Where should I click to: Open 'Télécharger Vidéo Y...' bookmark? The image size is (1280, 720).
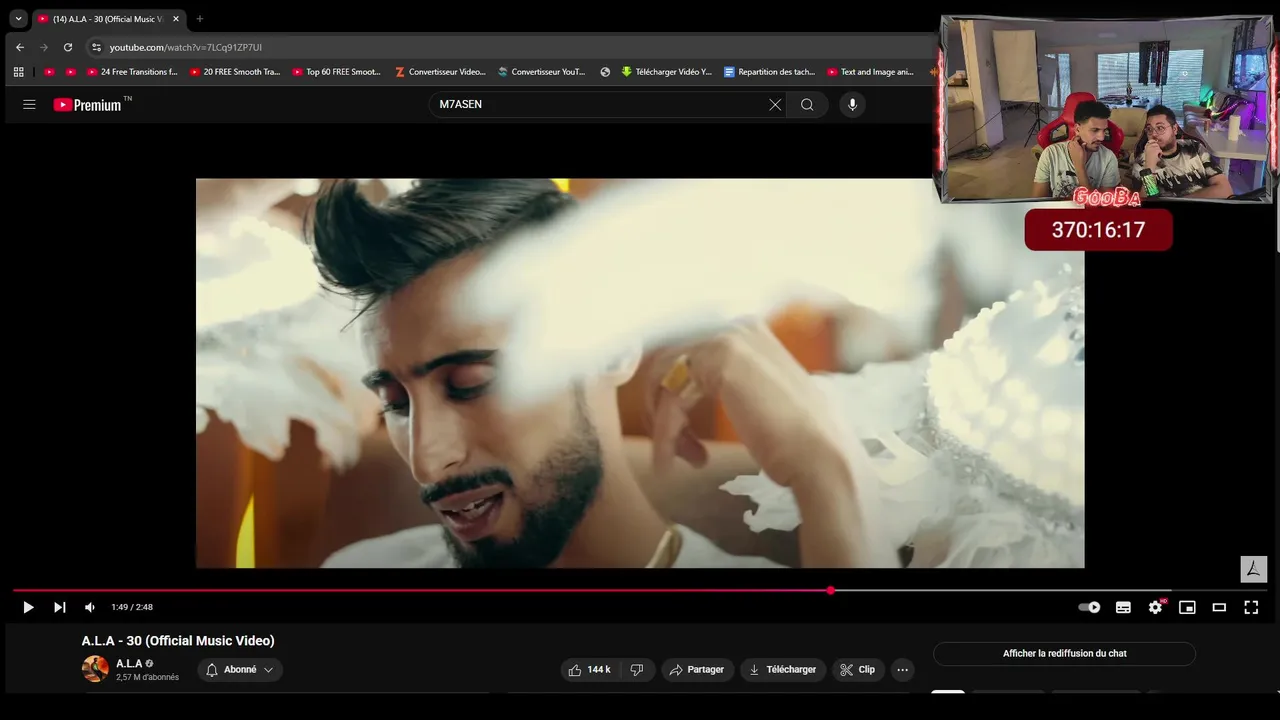667,72
